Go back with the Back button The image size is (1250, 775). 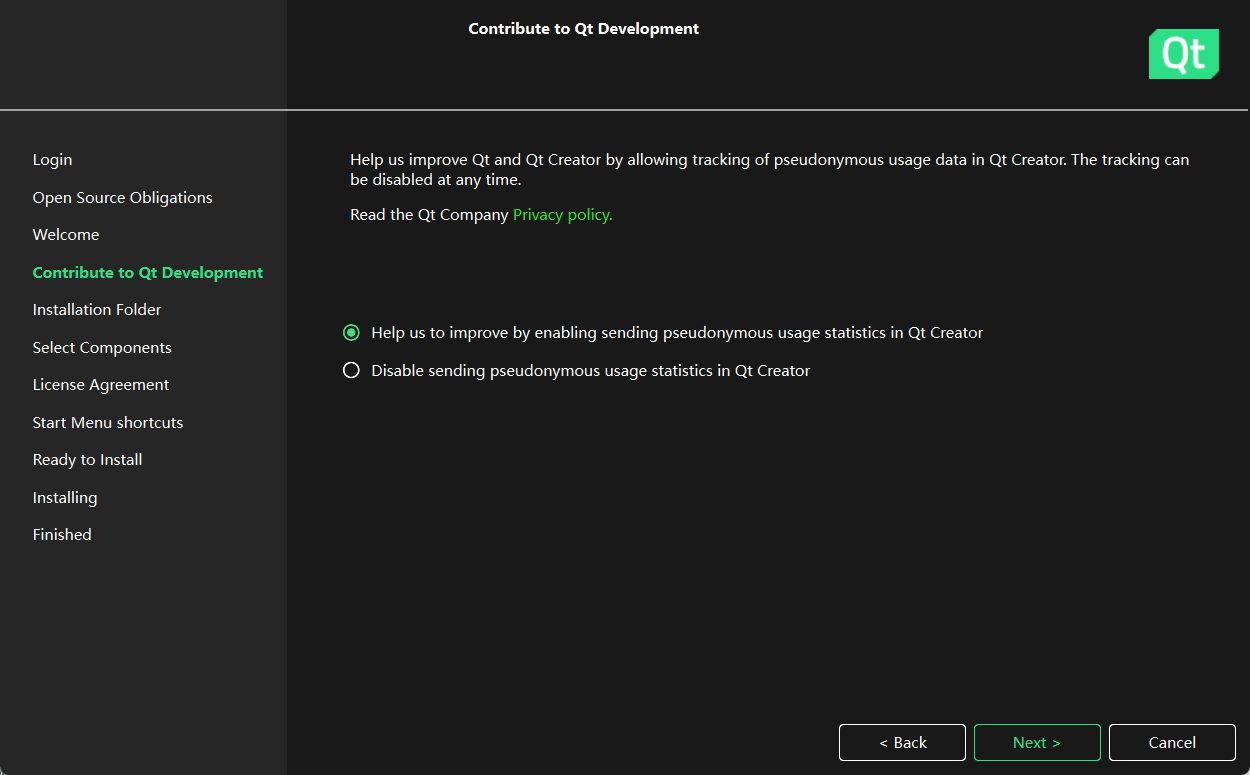902,742
